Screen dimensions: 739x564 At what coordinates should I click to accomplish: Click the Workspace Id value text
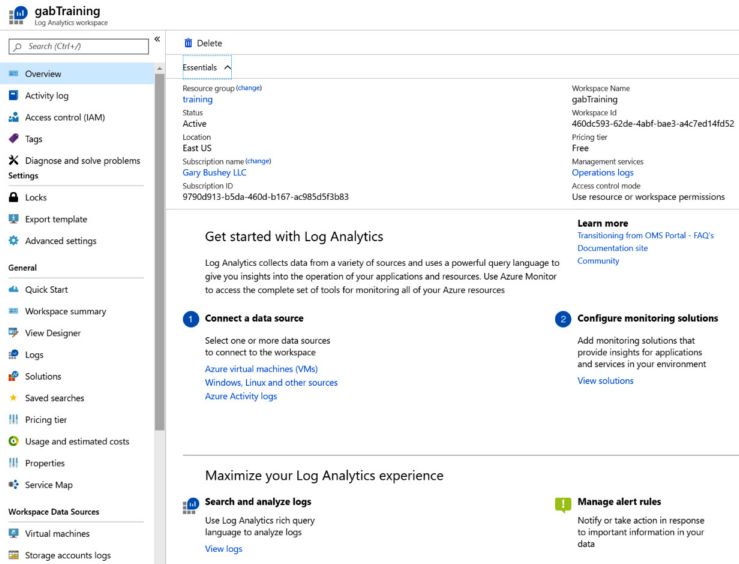653,123
